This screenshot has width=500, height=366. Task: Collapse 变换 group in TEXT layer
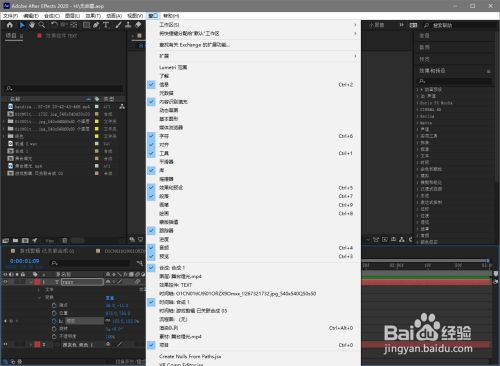coord(40,297)
